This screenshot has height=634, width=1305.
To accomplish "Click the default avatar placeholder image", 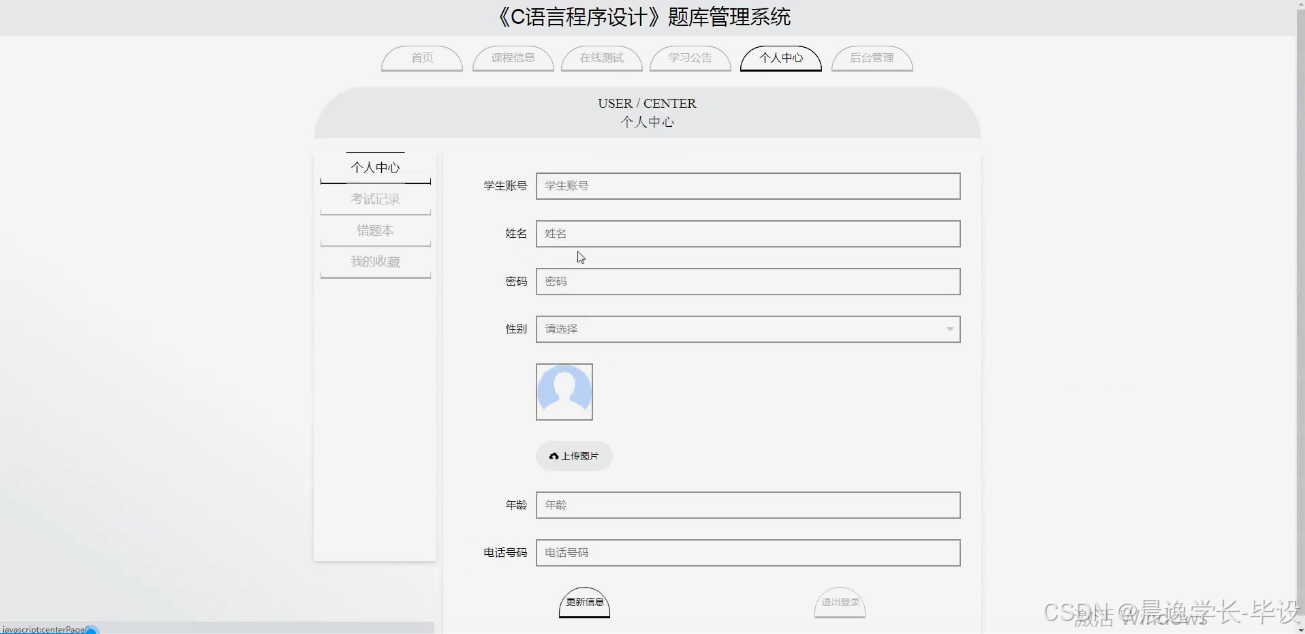I will tap(564, 391).
